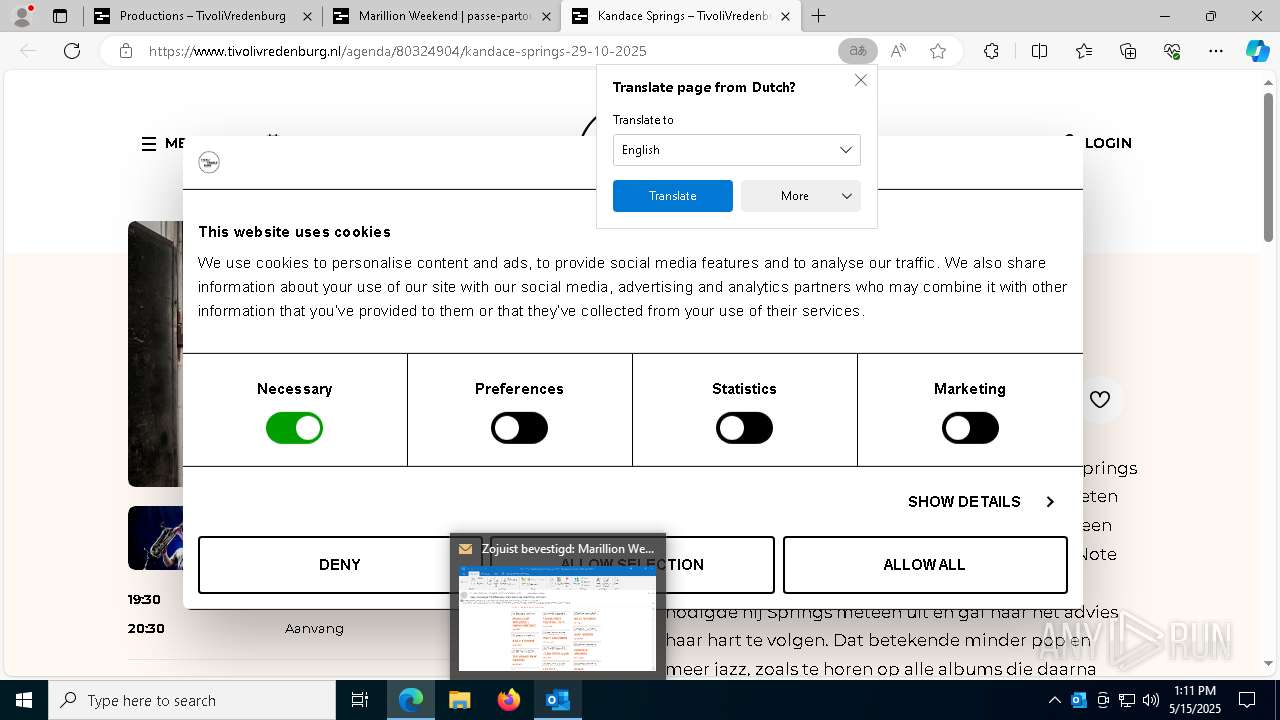Image resolution: width=1280 pixels, height=720 pixels.
Task: Click Allow All cookies button
Action: pos(925,565)
